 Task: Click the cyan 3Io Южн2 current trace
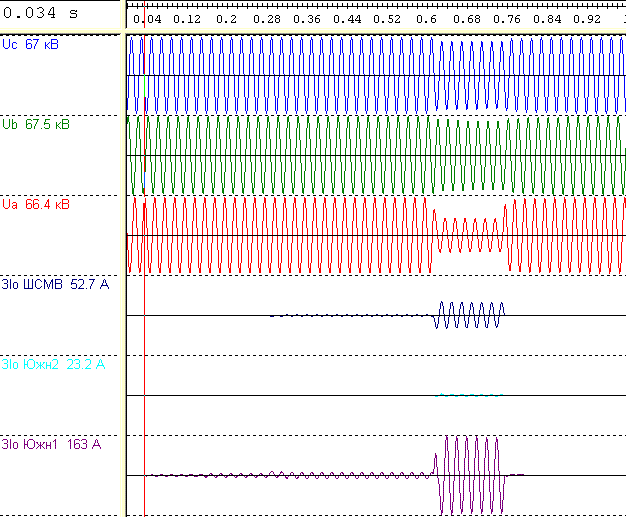point(469,395)
